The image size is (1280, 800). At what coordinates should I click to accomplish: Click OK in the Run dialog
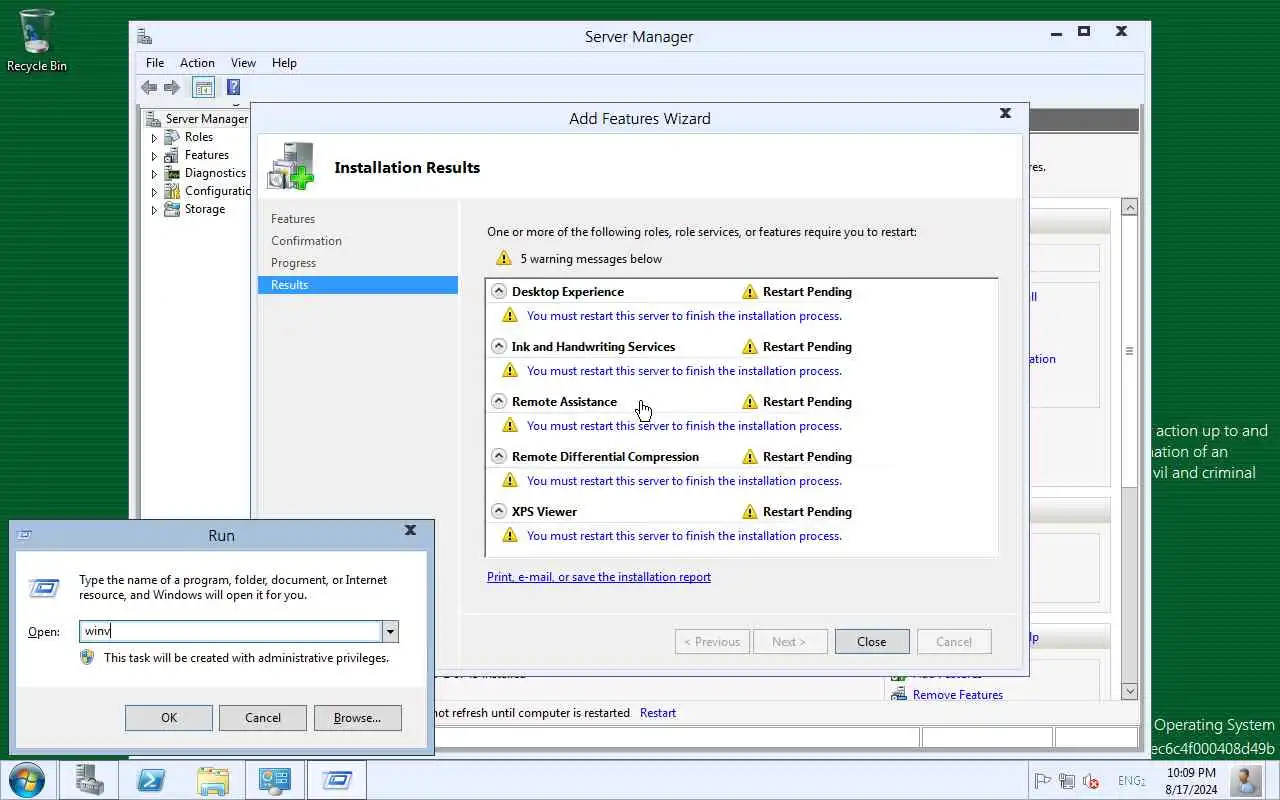pyautogui.click(x=169, y=717)
